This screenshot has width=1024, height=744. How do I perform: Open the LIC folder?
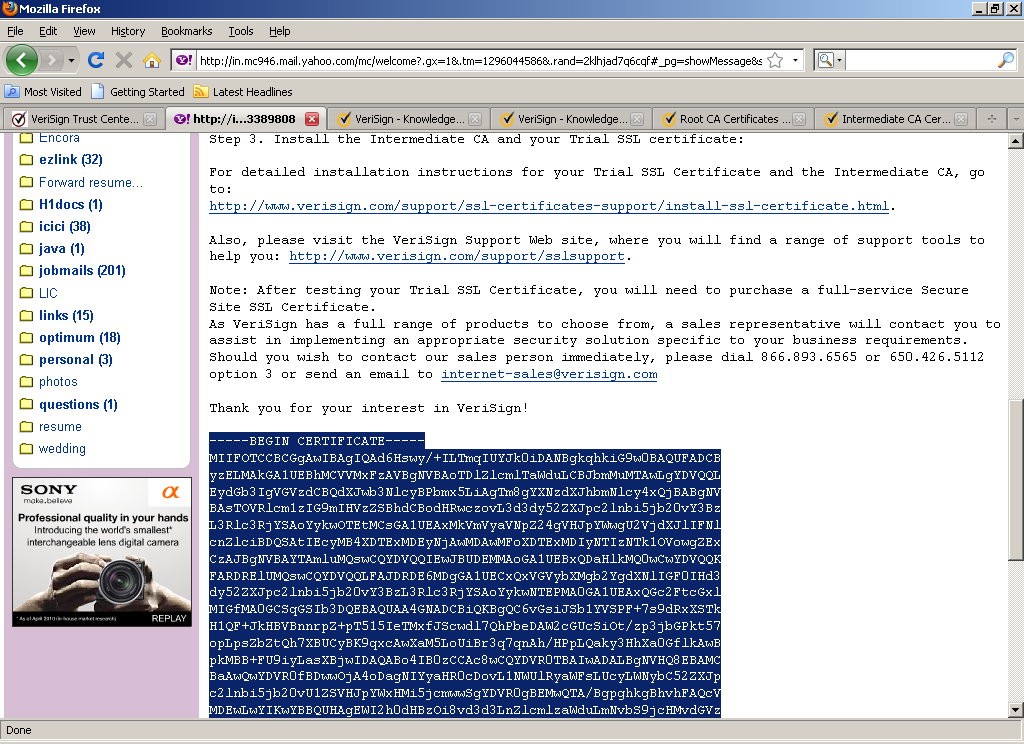48,293
